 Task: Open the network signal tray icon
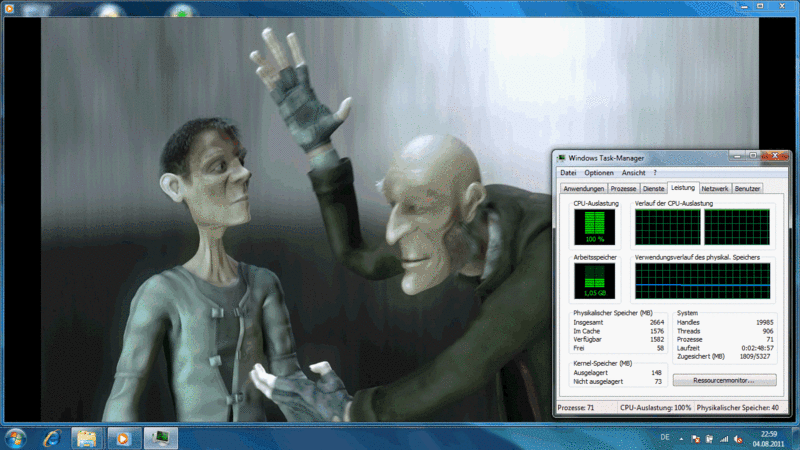(724, 439)
